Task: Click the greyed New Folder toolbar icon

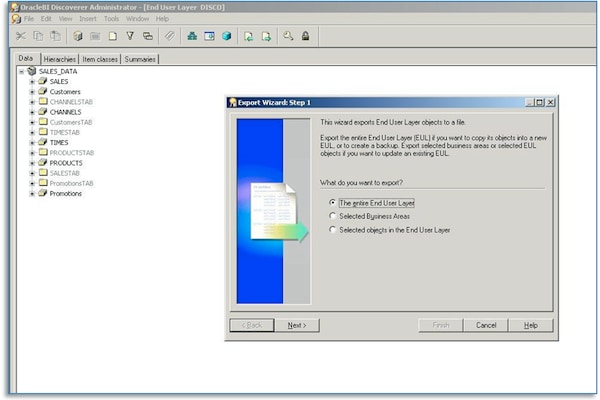Action: pyautogui.click(x=95, y=36)
